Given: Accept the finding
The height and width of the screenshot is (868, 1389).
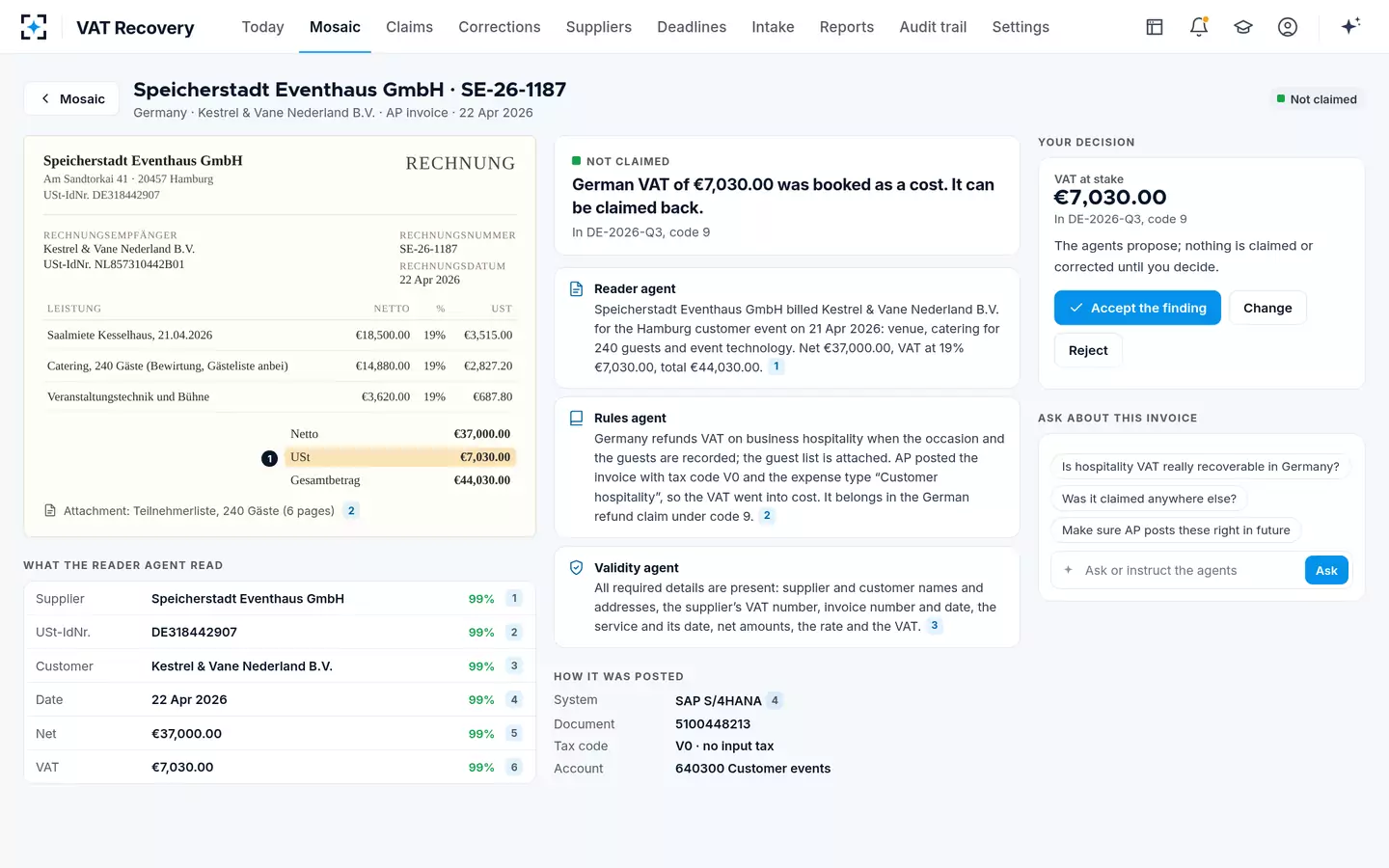Looking at the screenshot, I should click(1137, 308).
